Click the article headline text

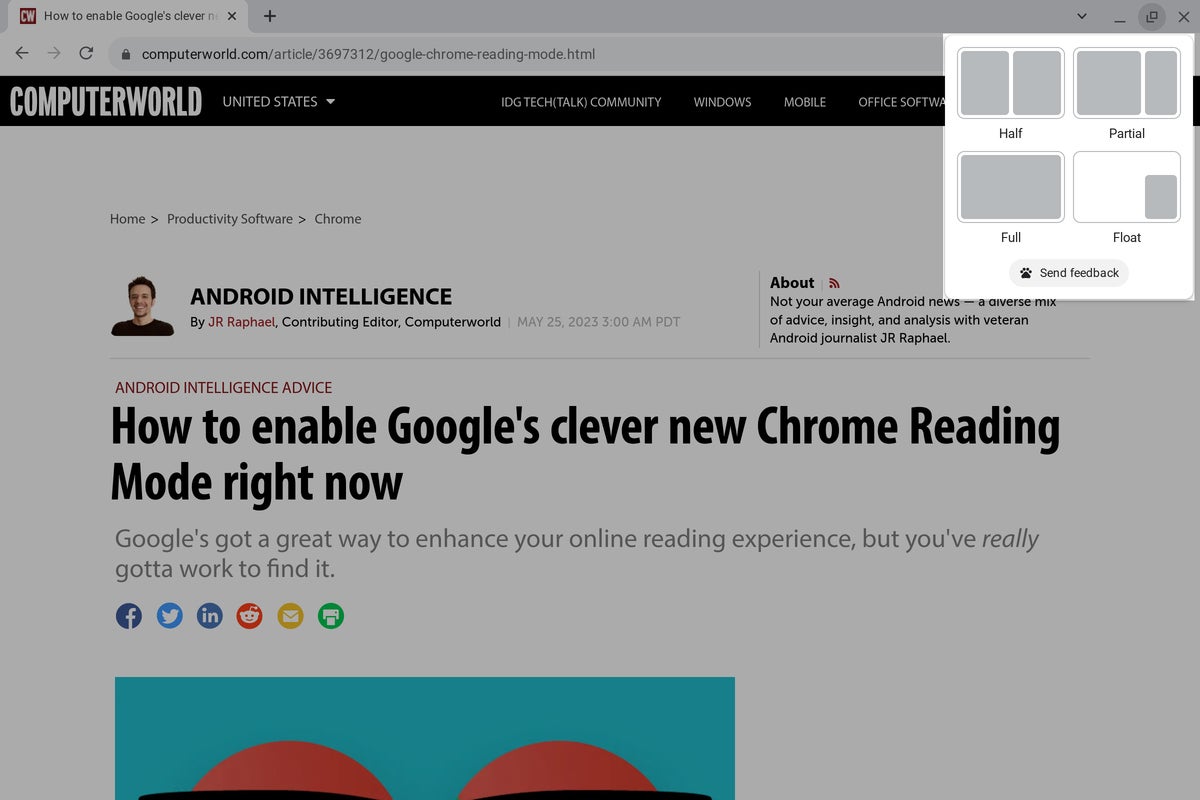coord(585,455)
